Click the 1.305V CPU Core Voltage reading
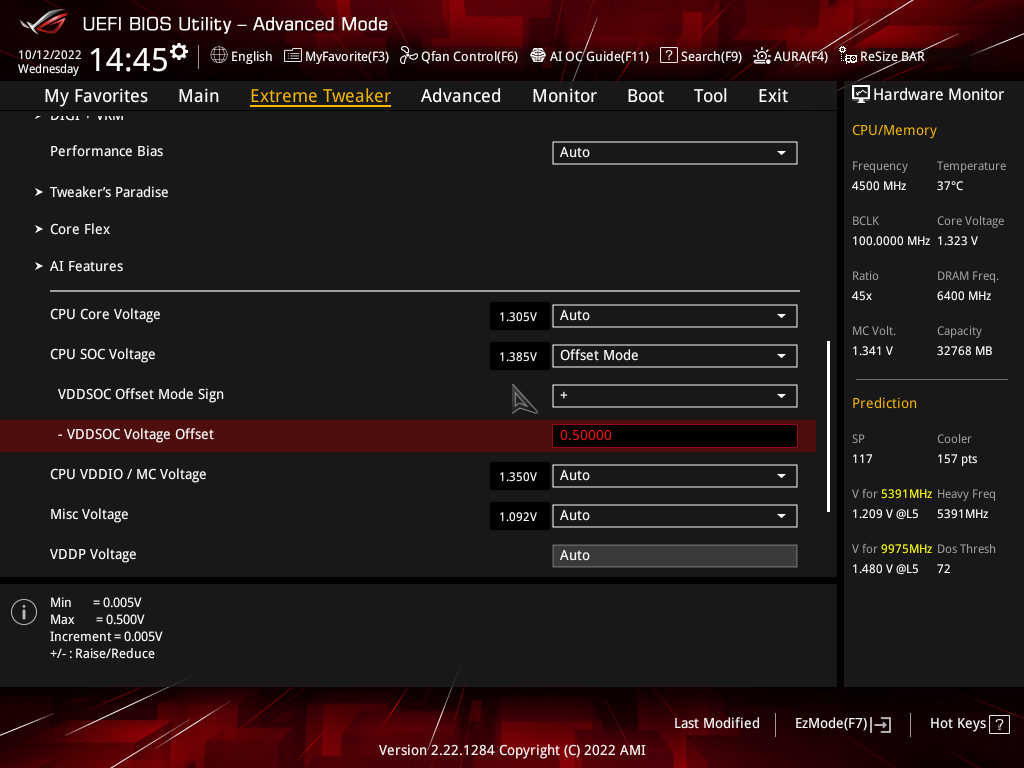This screenshot has height=768, width=1024. click(518, 317)
